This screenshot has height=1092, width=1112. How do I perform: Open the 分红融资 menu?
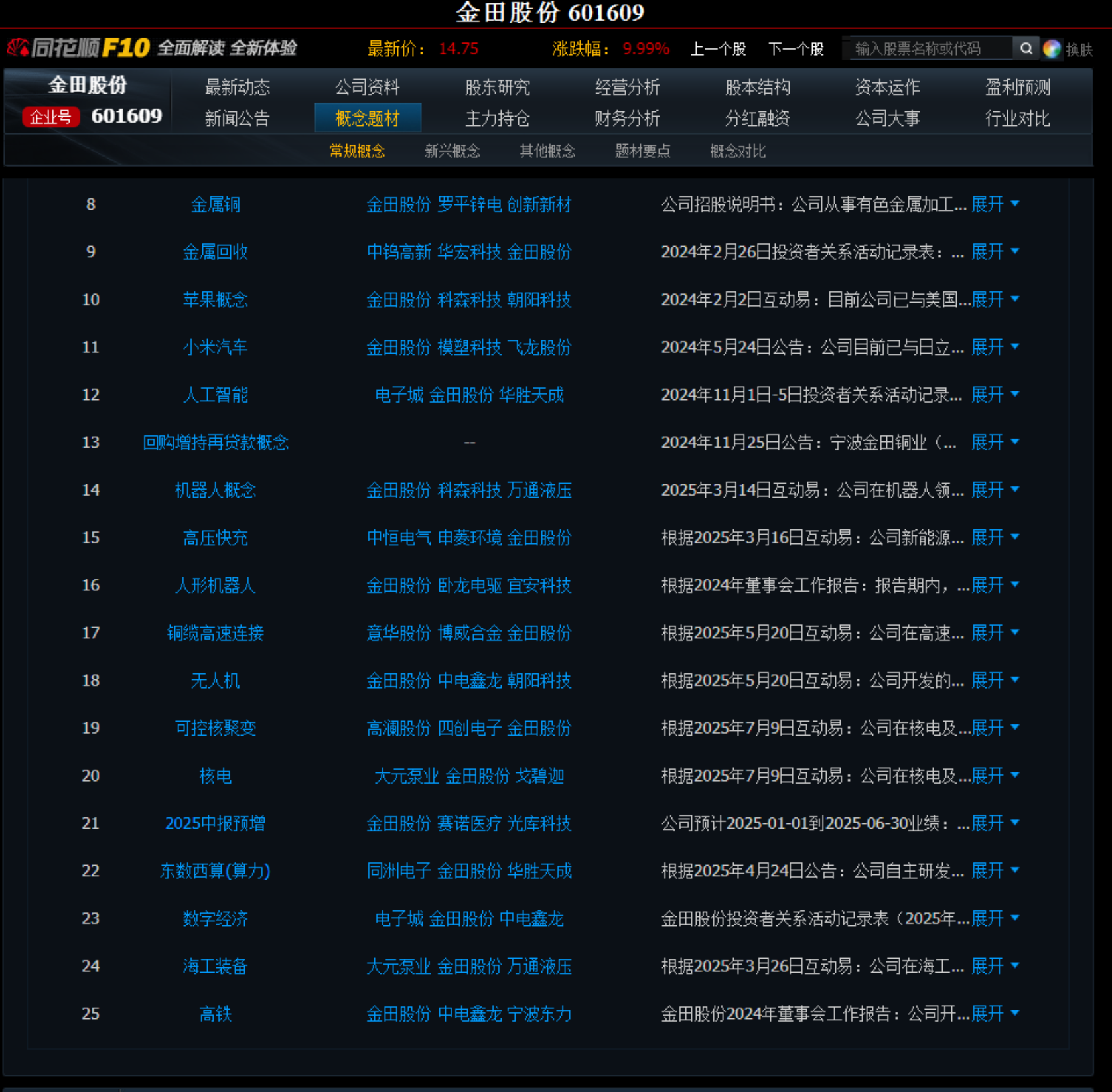pyautogui.click(x=758, y=118)
